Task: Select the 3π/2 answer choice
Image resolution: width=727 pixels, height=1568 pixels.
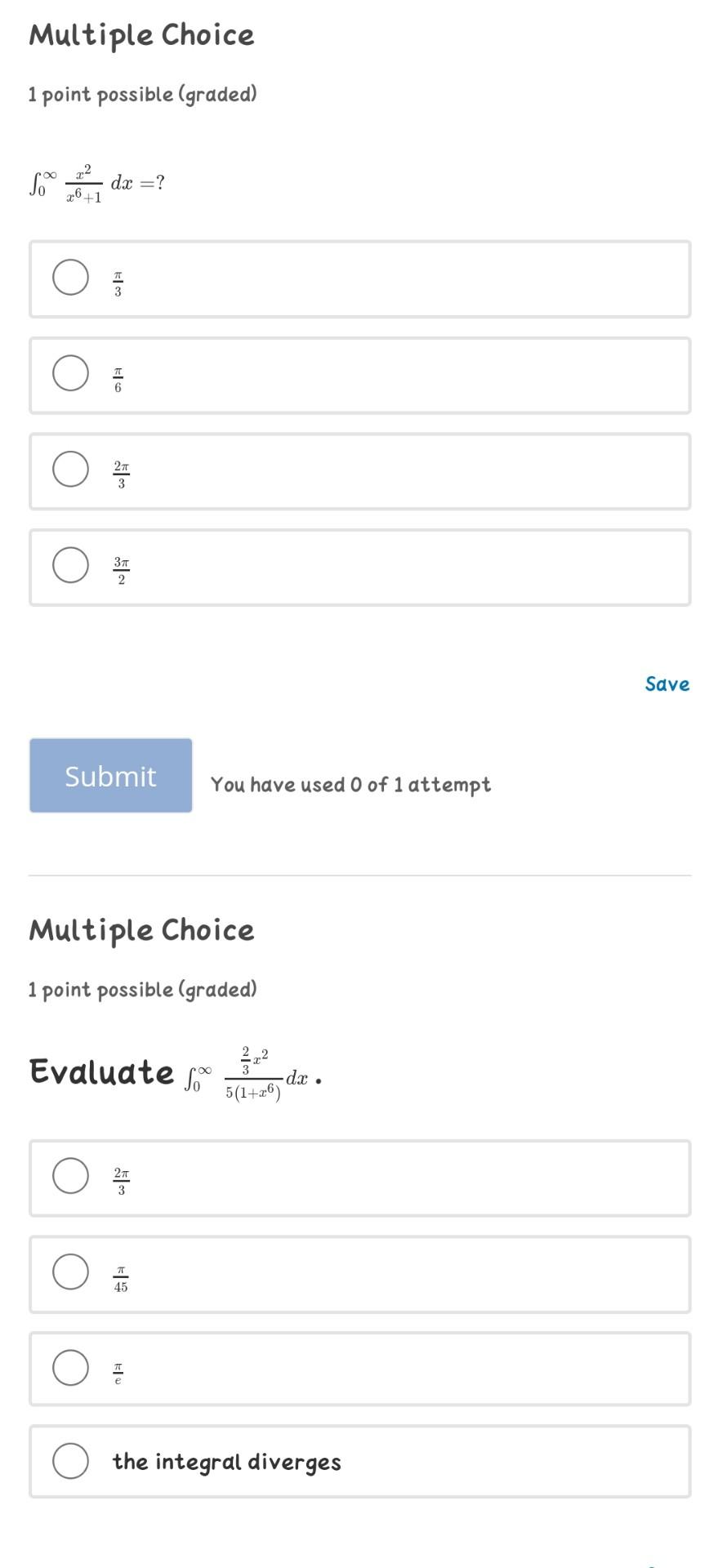Action: coord(70,564)
